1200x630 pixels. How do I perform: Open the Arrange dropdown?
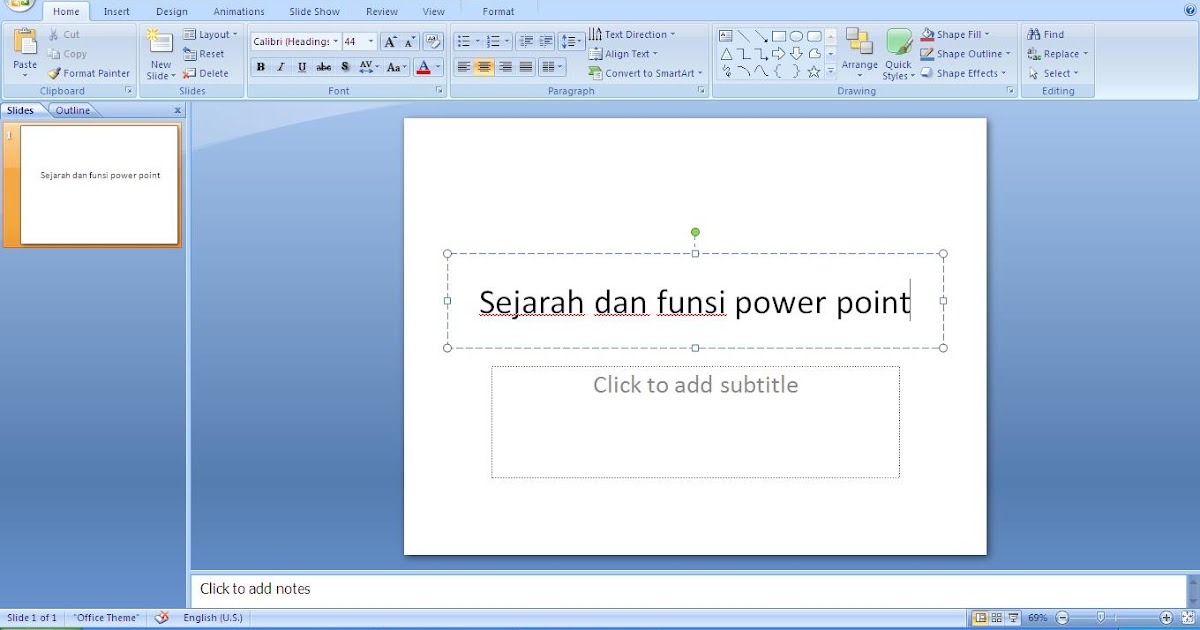(x=859, y=54)
